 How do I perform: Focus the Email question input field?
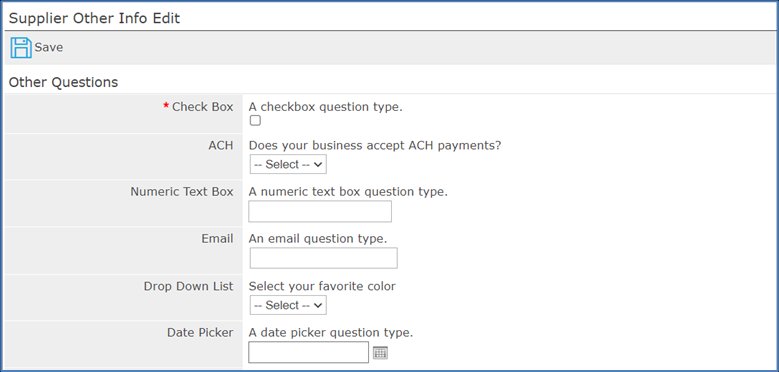tap(323, 258)
